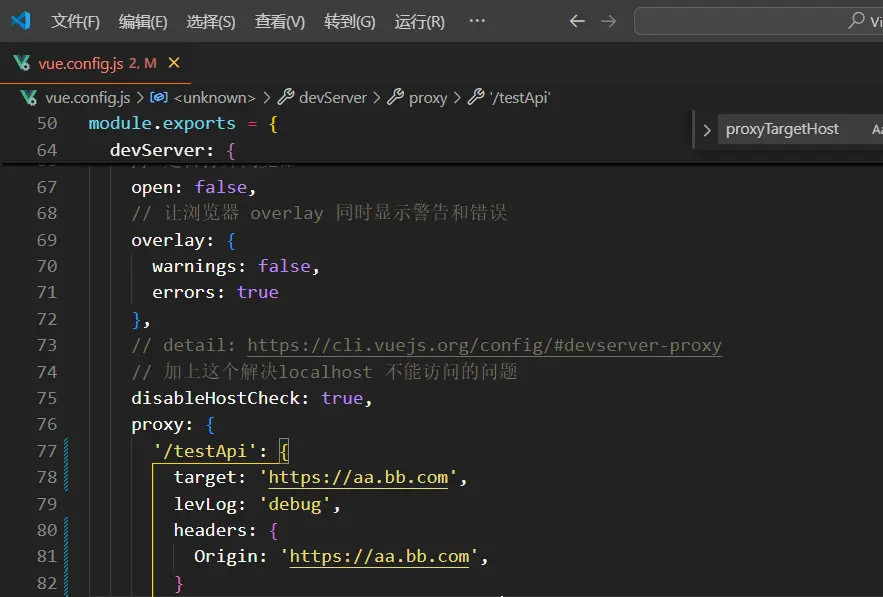The image size is (883, 597).
Task: Click the back navigation arrow
Action: (x=577, y=21)
